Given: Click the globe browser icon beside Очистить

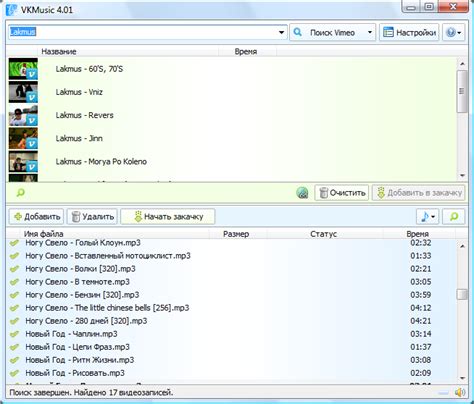Looking at the screenshot, I should coord(302,192).
